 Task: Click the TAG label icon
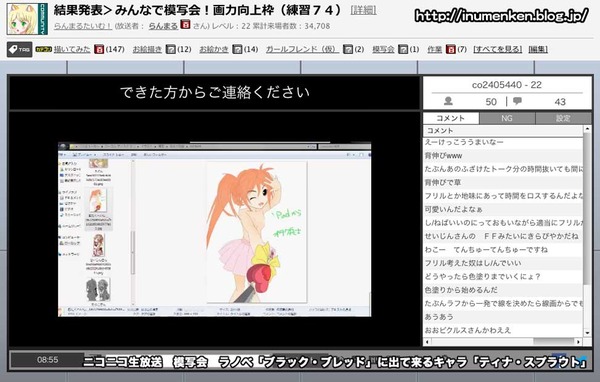(20, 49)
